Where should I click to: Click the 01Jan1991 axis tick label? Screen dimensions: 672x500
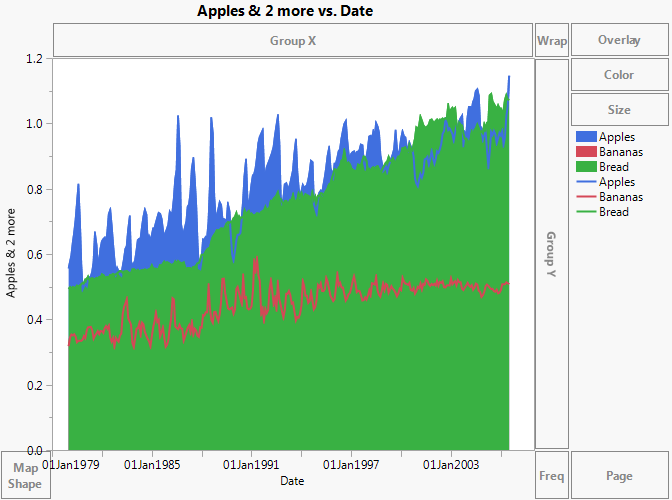(251, 465)
